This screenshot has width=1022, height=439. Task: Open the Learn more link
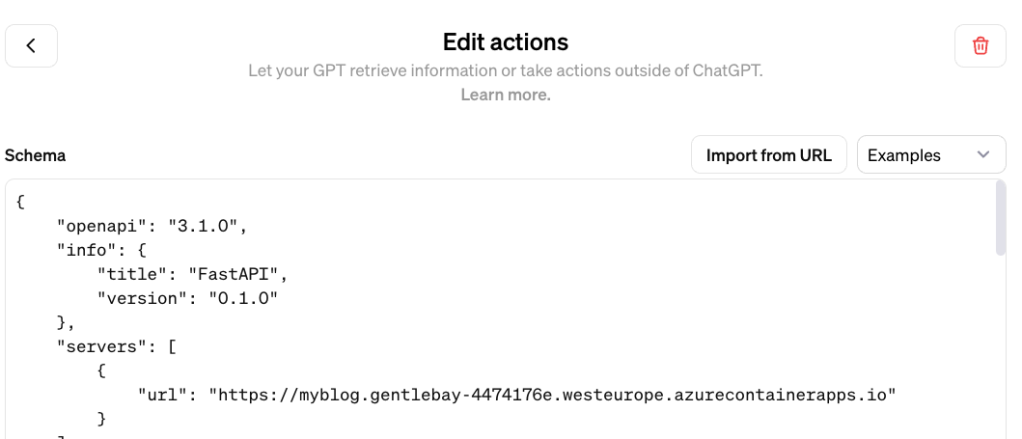[505, 96]
